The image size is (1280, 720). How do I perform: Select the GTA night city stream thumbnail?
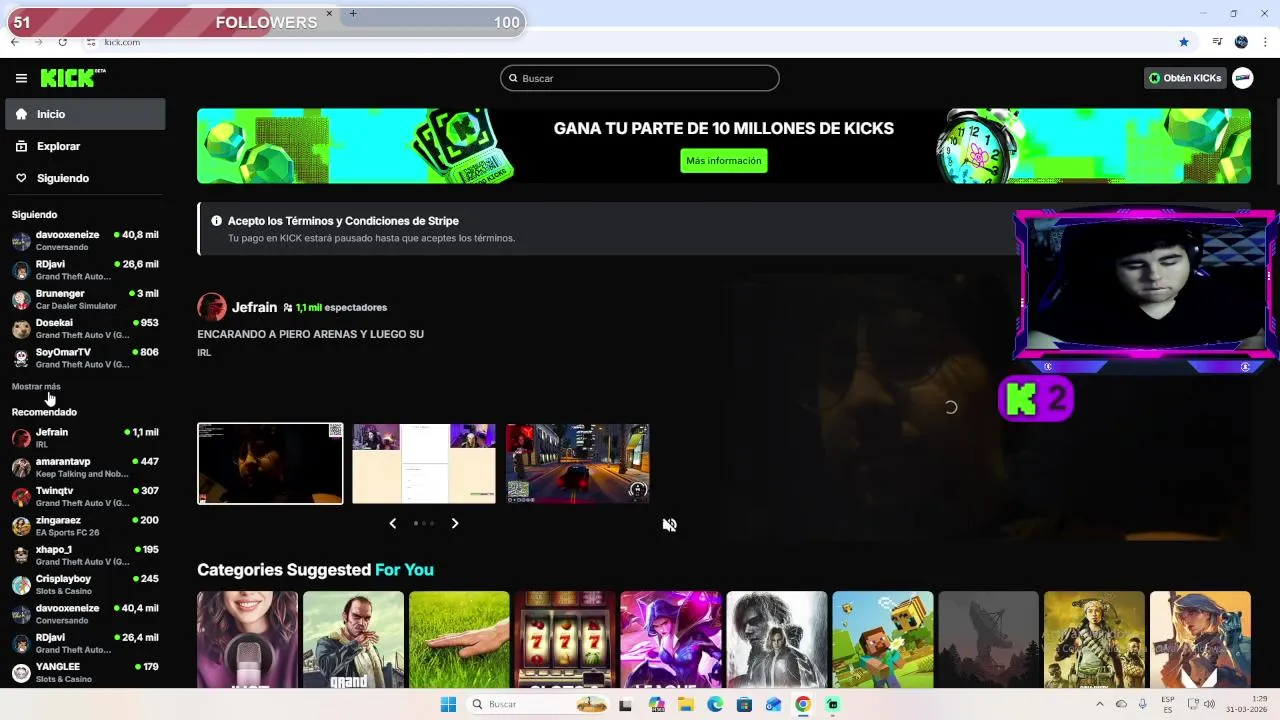click(577, 464)
